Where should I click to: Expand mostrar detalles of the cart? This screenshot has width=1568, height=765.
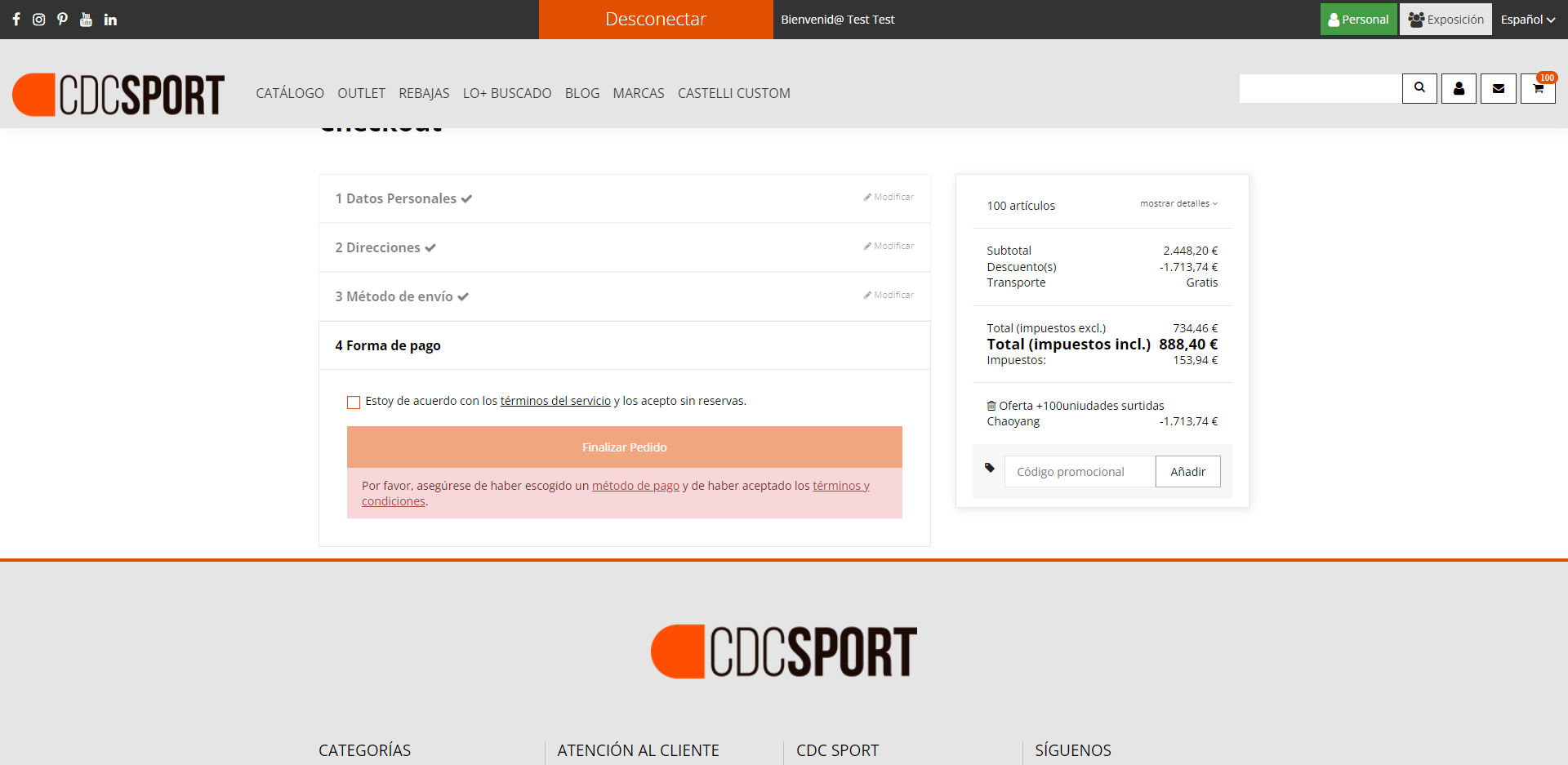(x=1178, y=203)
